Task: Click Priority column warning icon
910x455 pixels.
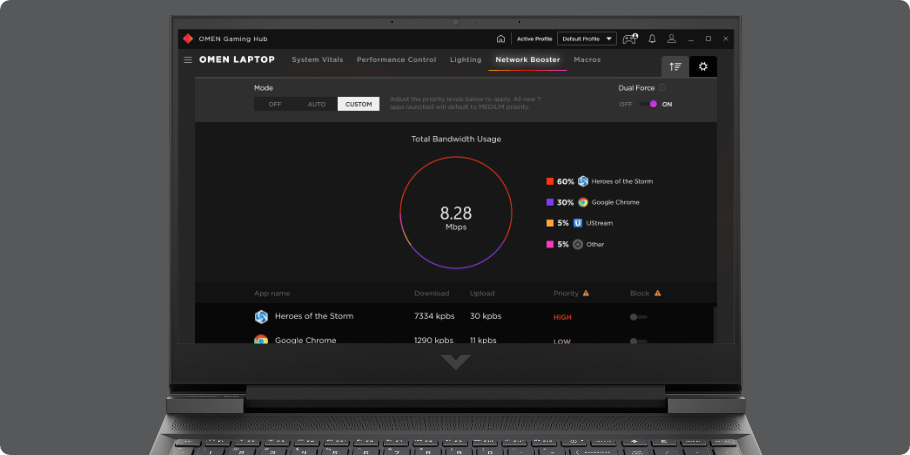Action: point(586,293)
